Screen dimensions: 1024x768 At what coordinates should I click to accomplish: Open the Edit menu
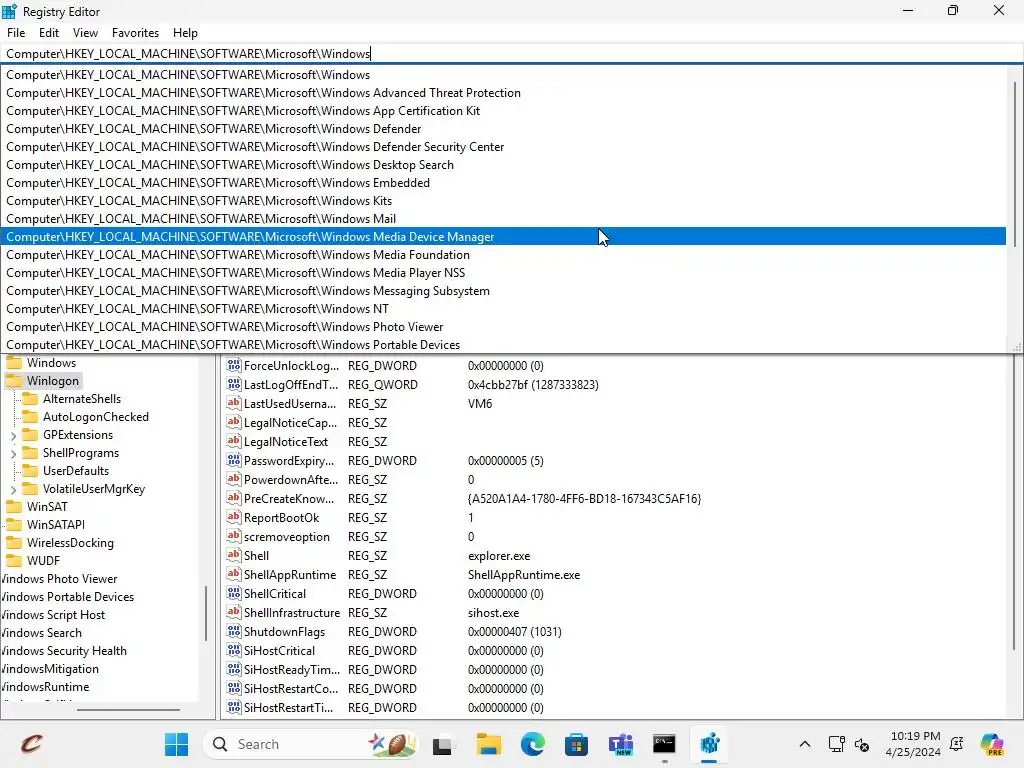(49, 33)
